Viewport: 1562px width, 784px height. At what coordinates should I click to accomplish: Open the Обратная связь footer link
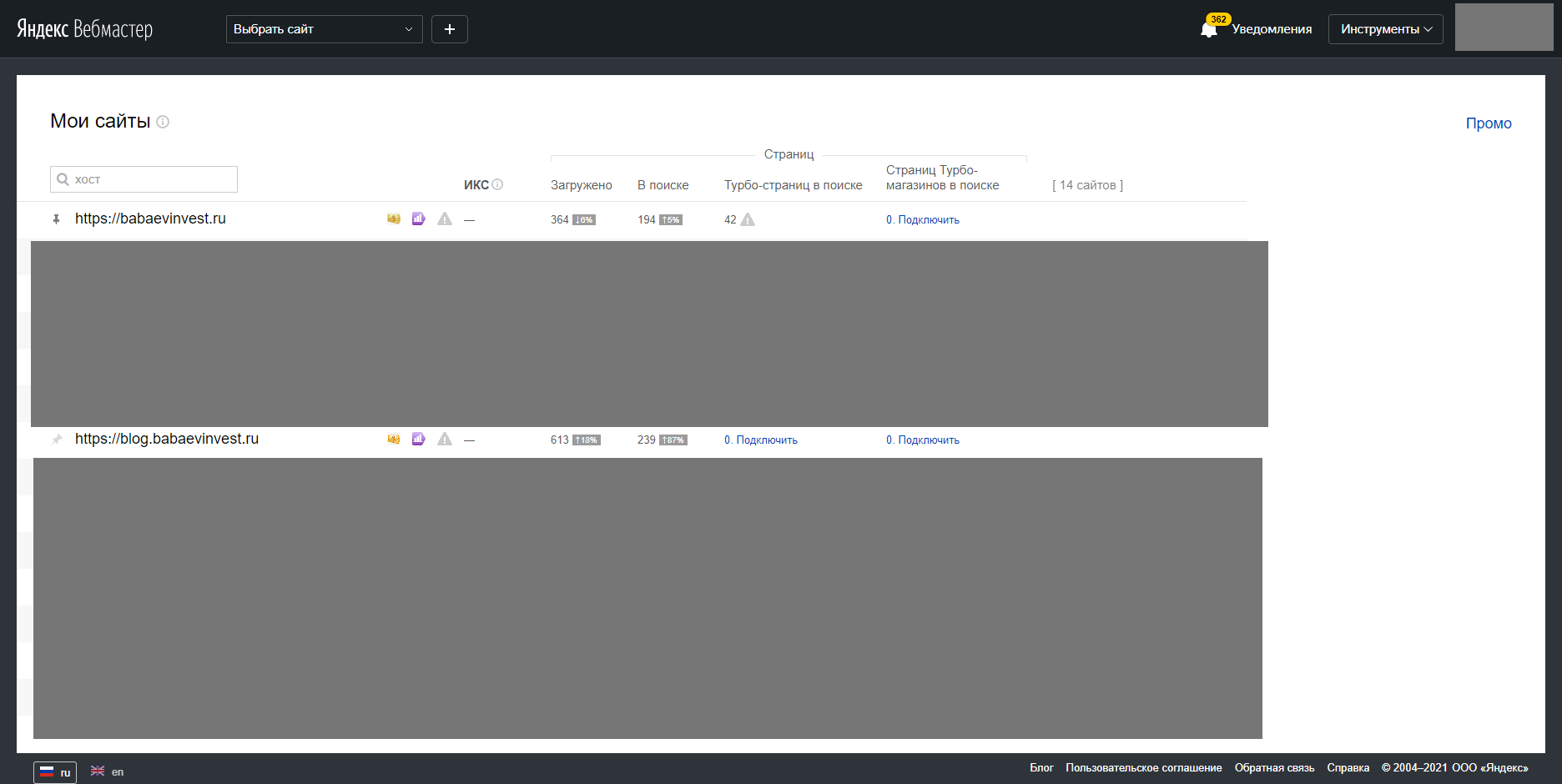[x=1275, y=768]
